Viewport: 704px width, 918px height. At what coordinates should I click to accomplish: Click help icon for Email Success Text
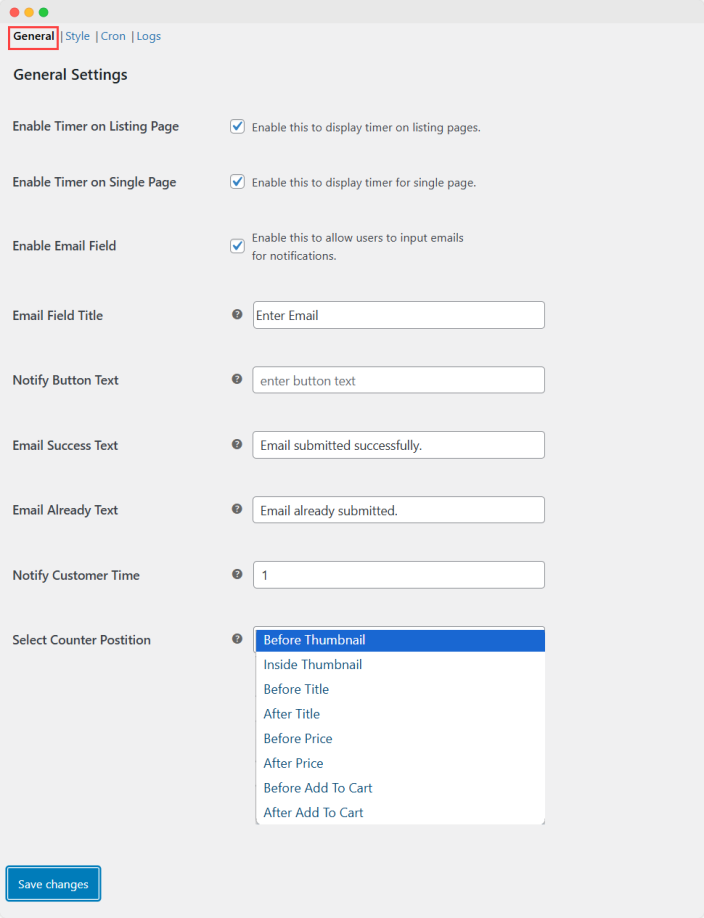click(237, 444)
